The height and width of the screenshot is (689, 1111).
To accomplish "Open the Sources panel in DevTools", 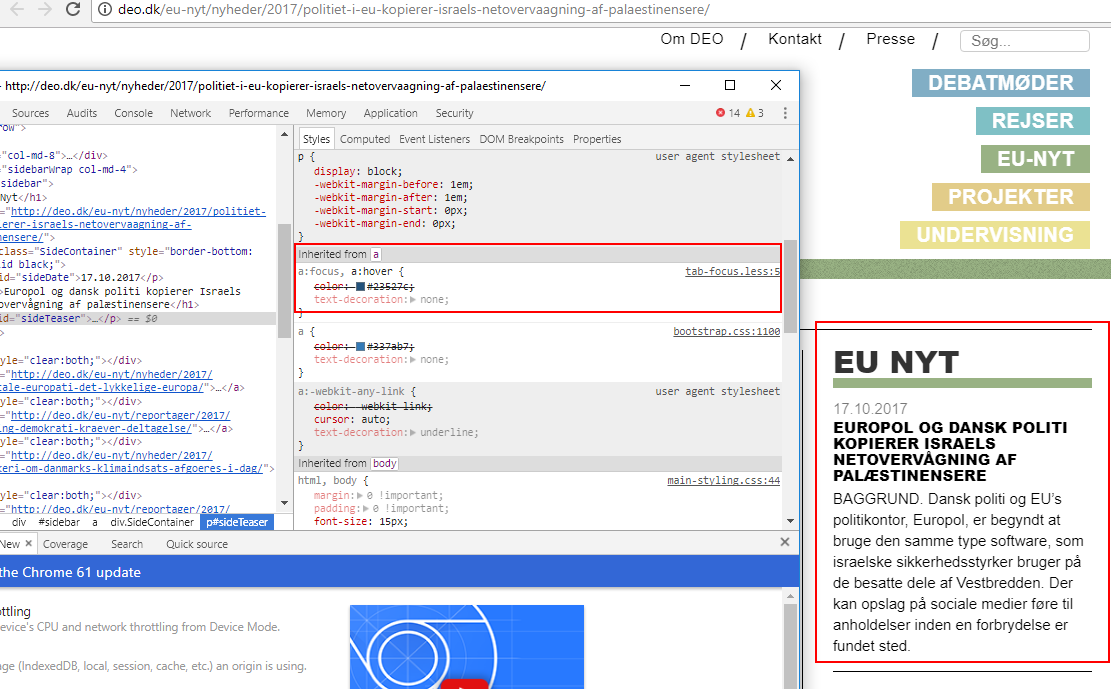I will coord(30,113).
